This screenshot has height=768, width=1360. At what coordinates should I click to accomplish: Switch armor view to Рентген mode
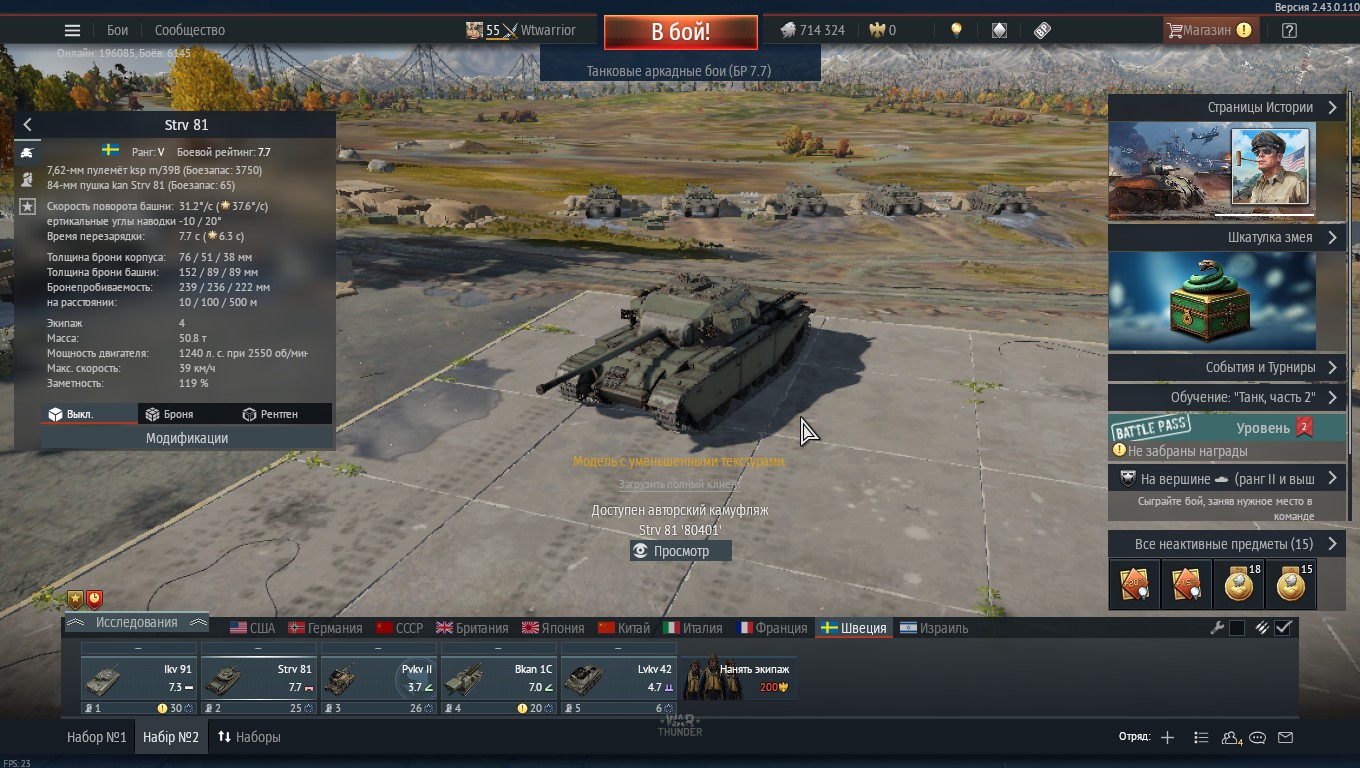point(270,414)
